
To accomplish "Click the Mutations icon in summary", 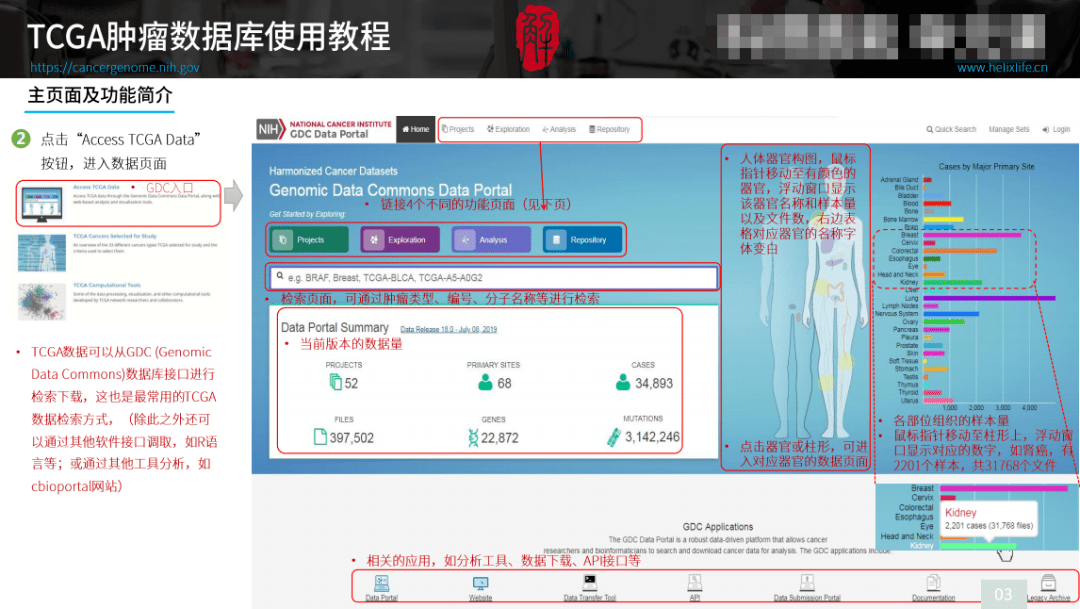I will click(613, 437).
